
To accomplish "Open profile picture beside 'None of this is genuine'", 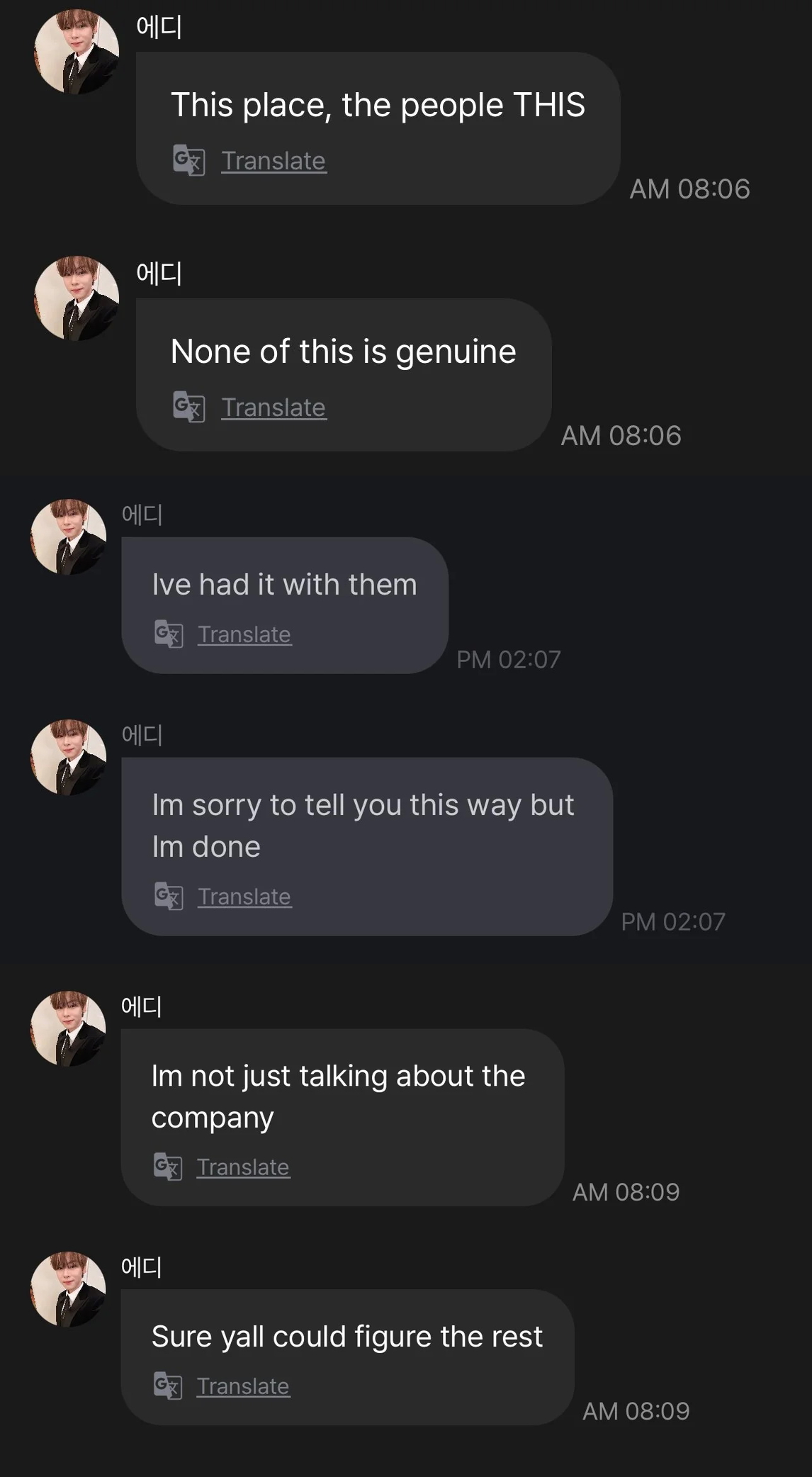I will coord(77,298).
